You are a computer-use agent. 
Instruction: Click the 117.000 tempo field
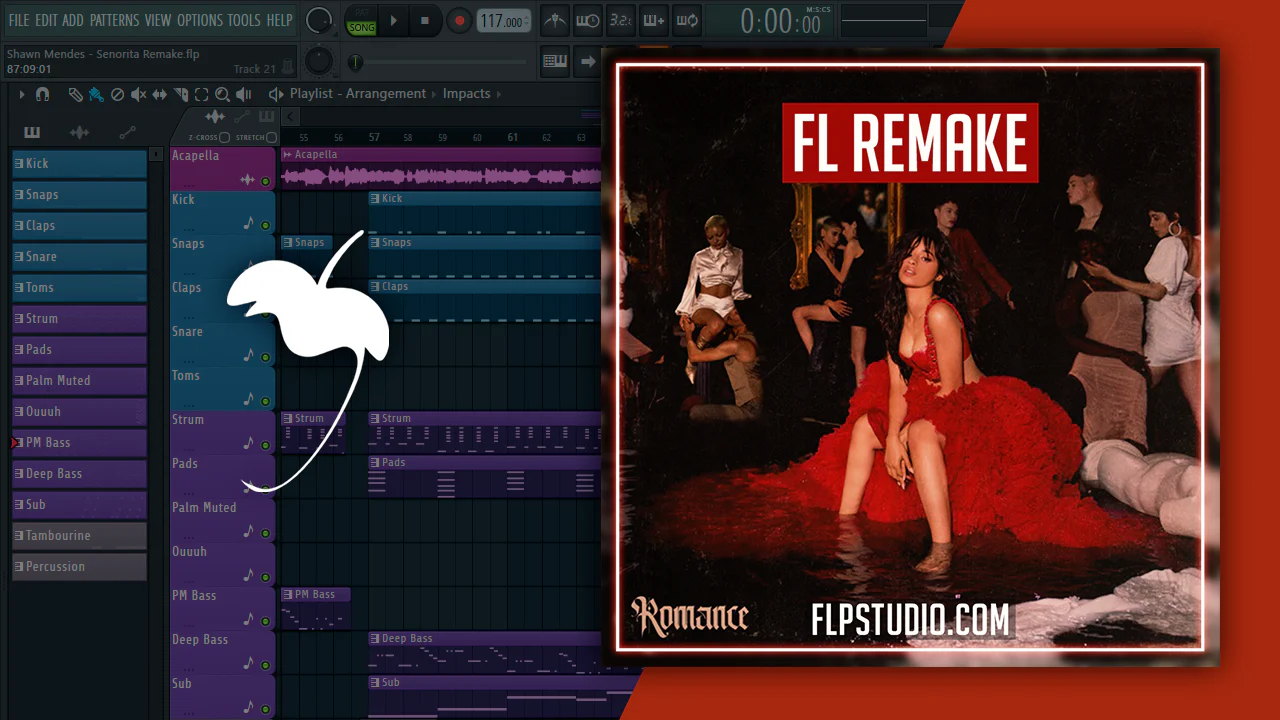click(504, 21)
